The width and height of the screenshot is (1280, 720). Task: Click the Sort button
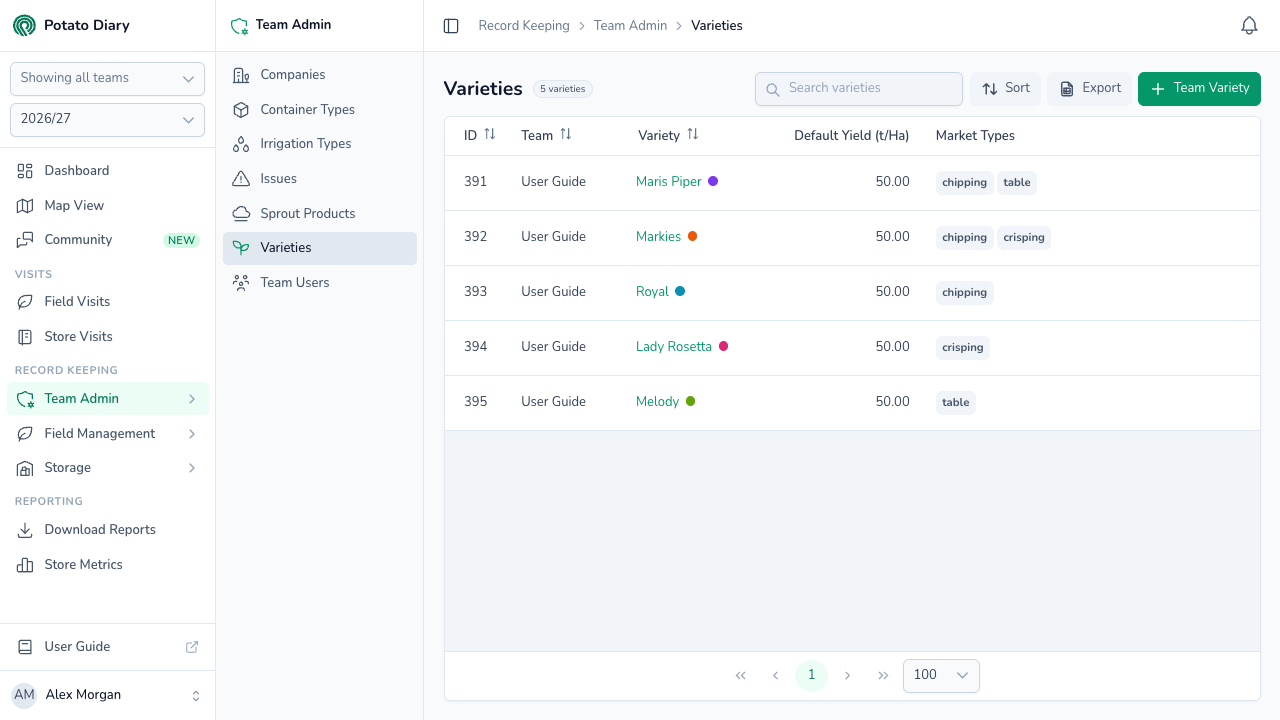[x=1005, y=88]
